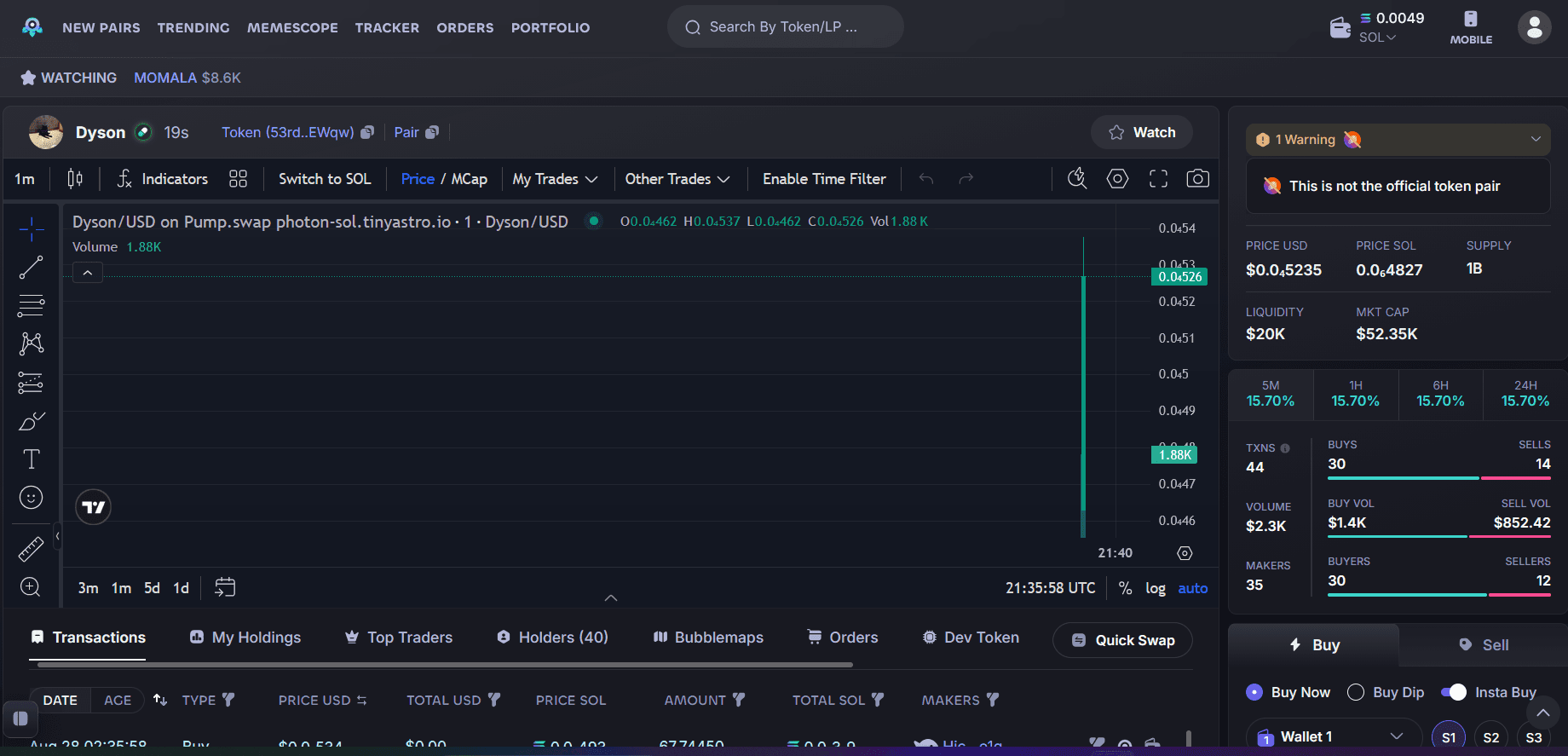Open the chart settings hexagon icon
Viewport: 1568px width, 756px height.
tap(1117, 179)
